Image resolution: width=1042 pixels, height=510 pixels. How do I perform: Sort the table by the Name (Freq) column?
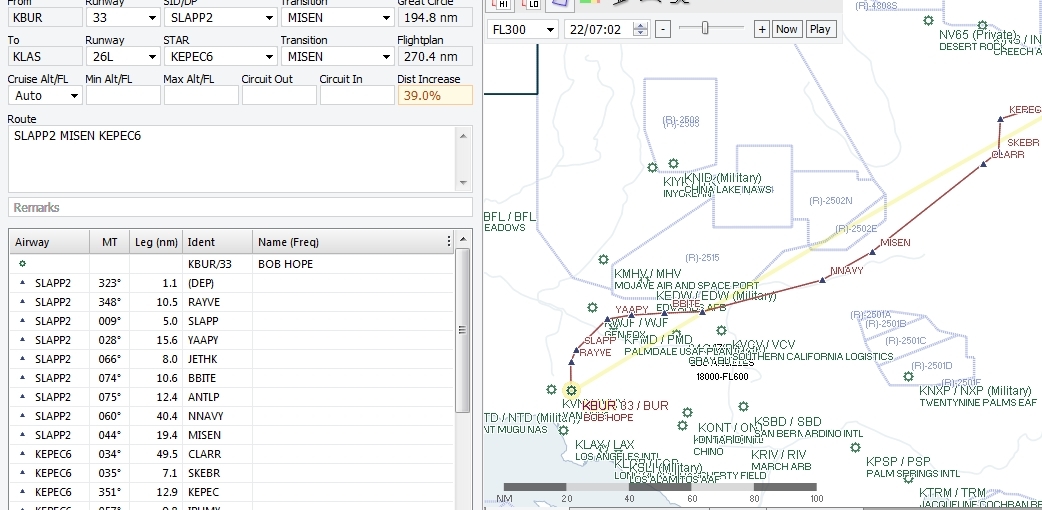(x=348, y=242)
